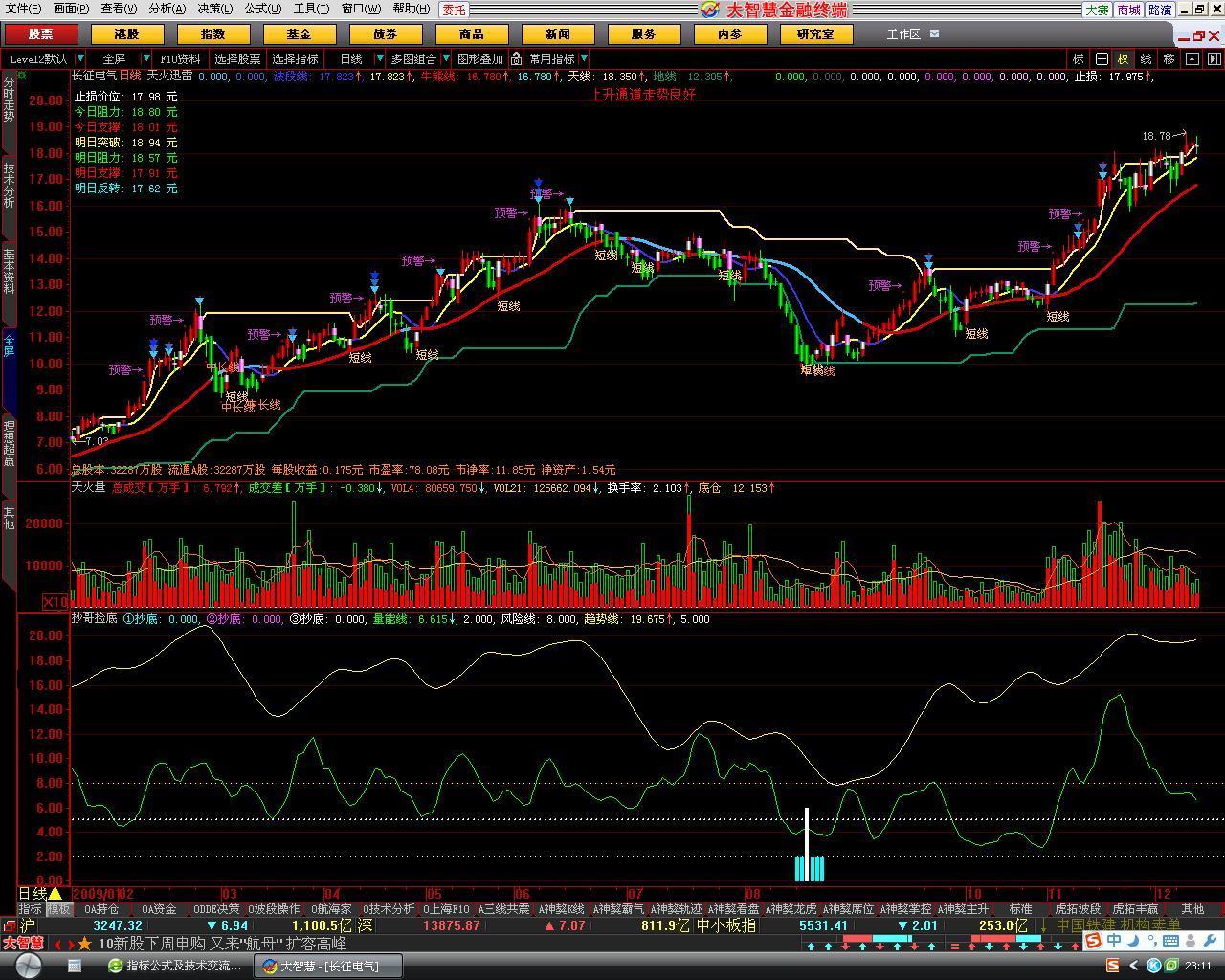Click the 标 marker icon in chart toolbar
This screenshot has width=1225, height=980.
(x=1079, y=58)
